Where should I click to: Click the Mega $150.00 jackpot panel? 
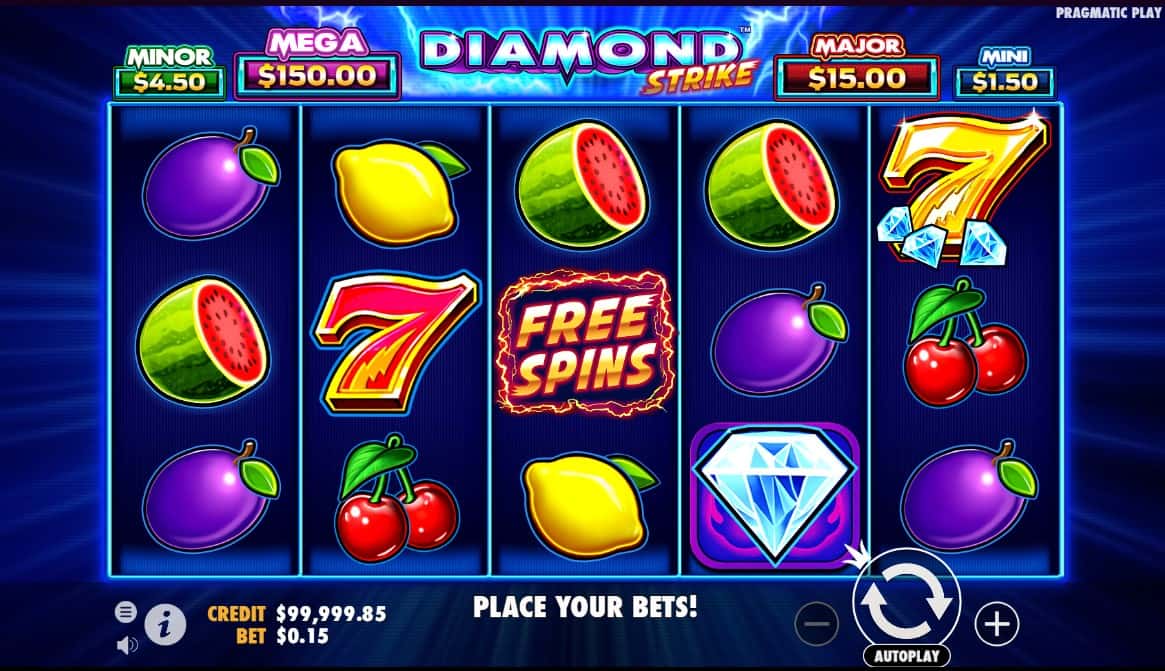317,64
